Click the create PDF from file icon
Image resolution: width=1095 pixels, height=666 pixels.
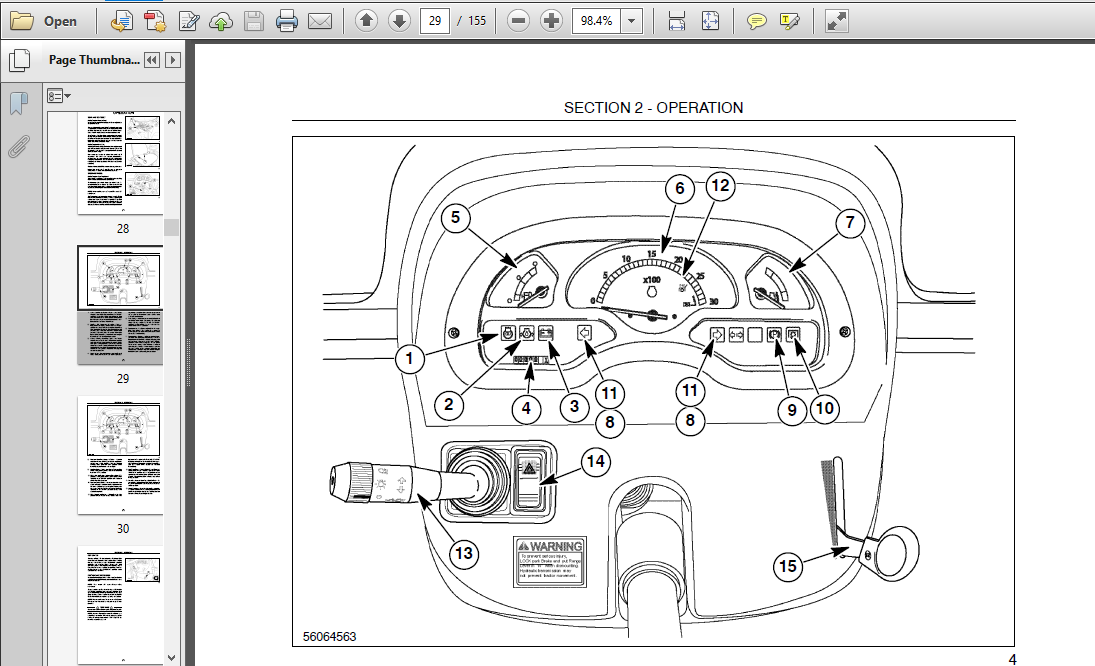tap(122, 21)
